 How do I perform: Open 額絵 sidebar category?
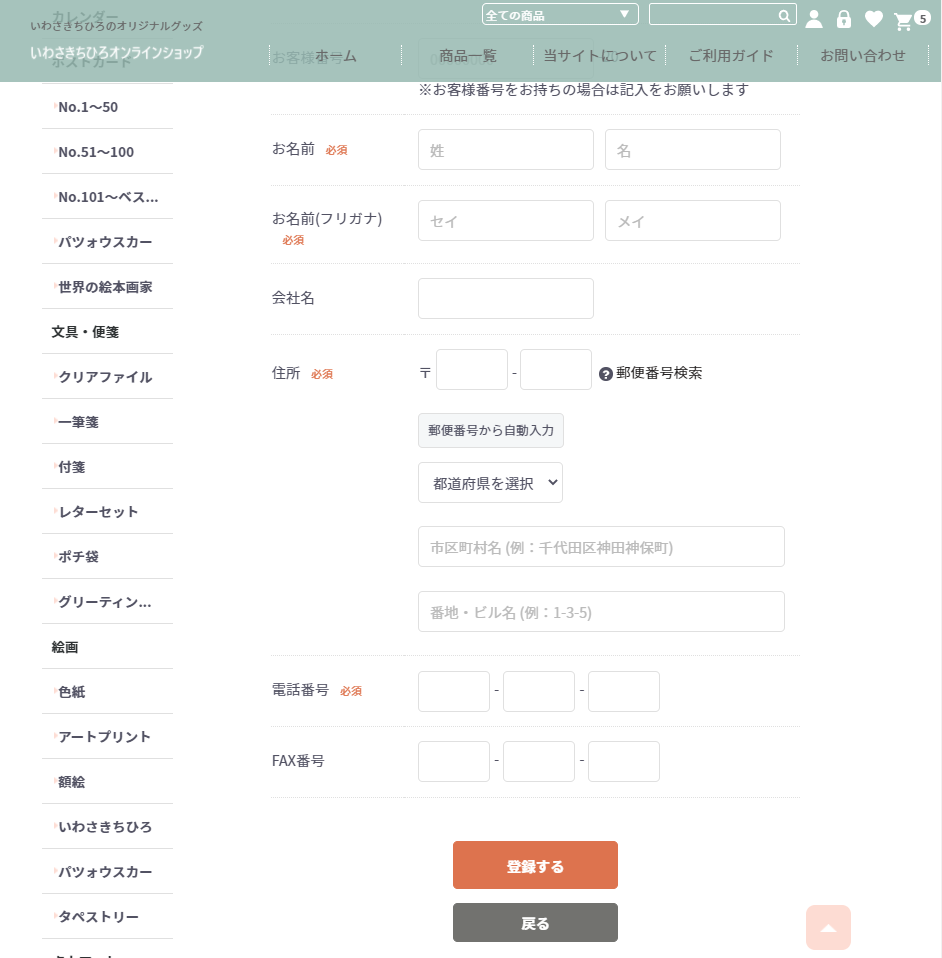[108, 782]
